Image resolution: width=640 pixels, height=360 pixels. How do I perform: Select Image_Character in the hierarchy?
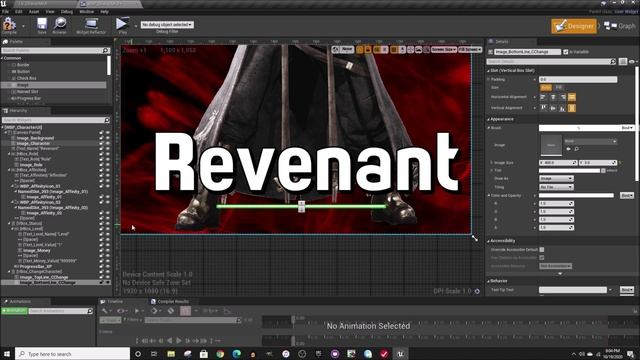coord(33,144)
